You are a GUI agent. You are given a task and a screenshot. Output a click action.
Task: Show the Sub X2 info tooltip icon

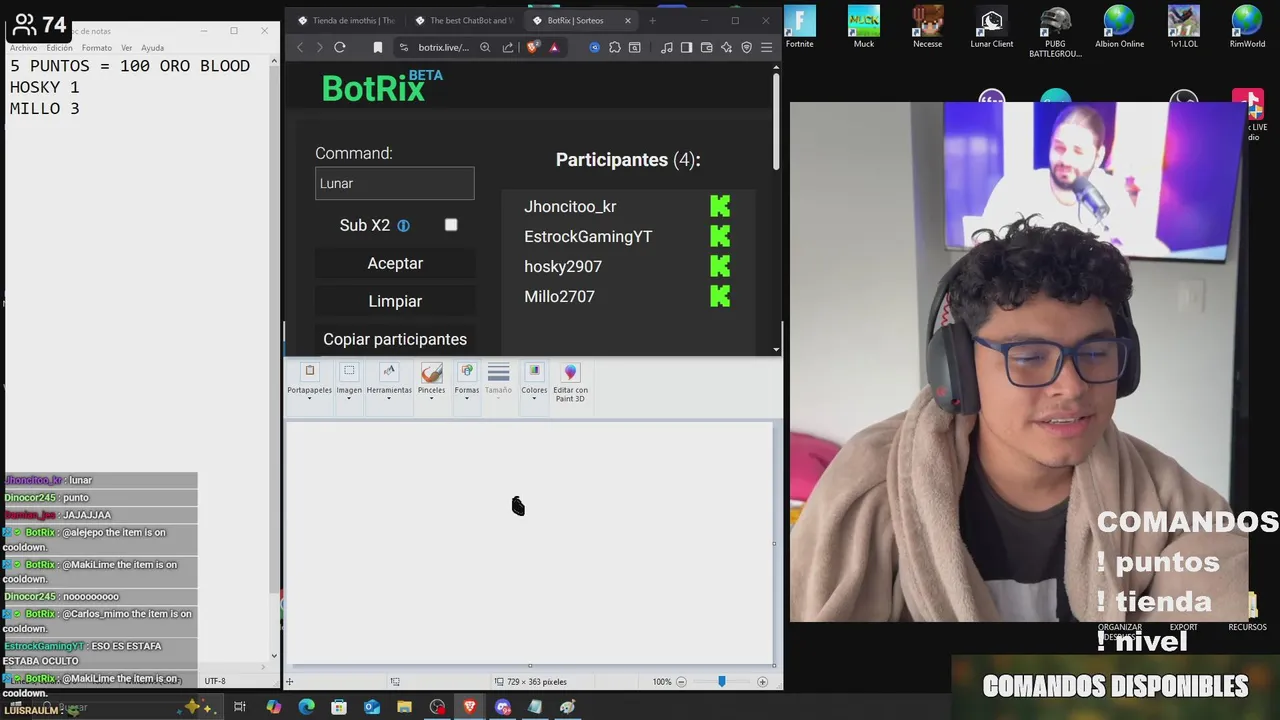pyautogui.click(x=403, y=226)
